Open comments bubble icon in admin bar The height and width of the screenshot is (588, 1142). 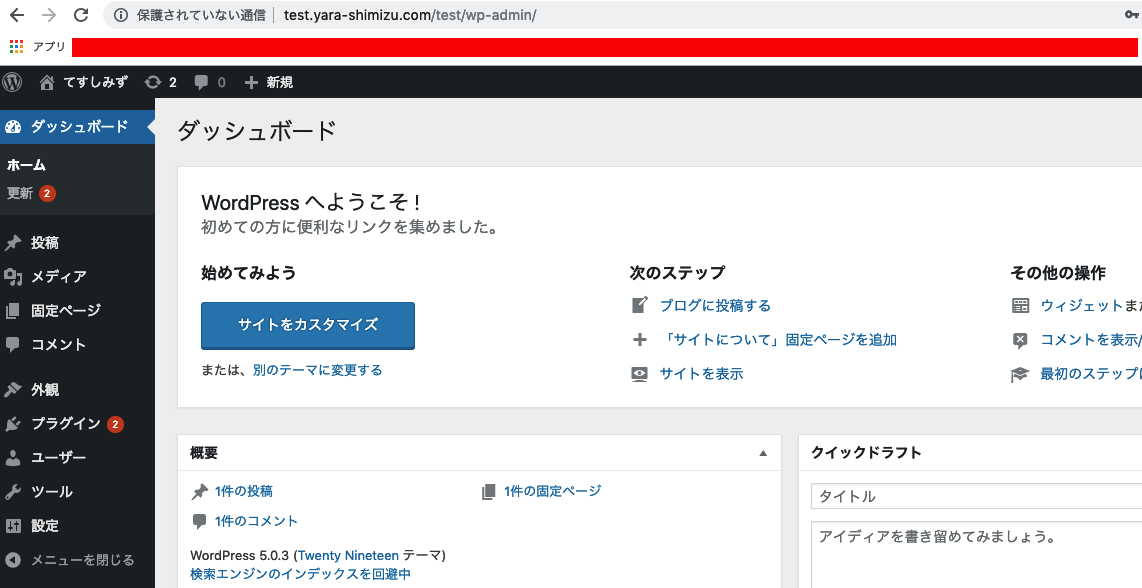tap(209, 82)
